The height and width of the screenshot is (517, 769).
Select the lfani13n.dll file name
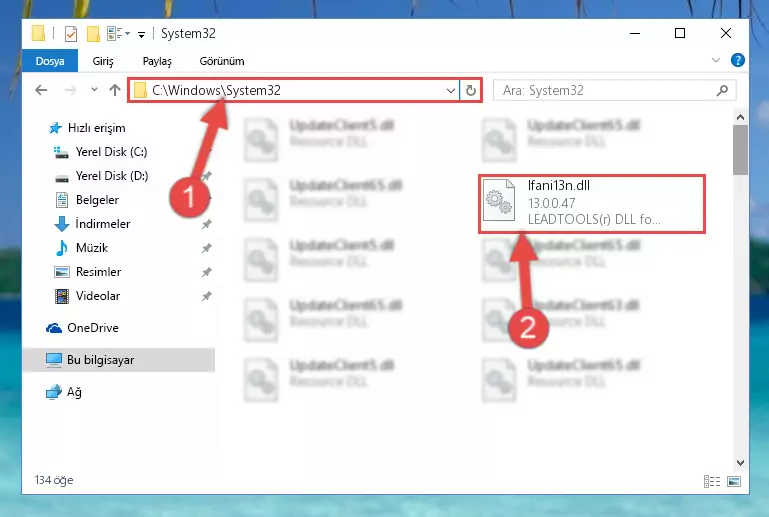[559, 186]
